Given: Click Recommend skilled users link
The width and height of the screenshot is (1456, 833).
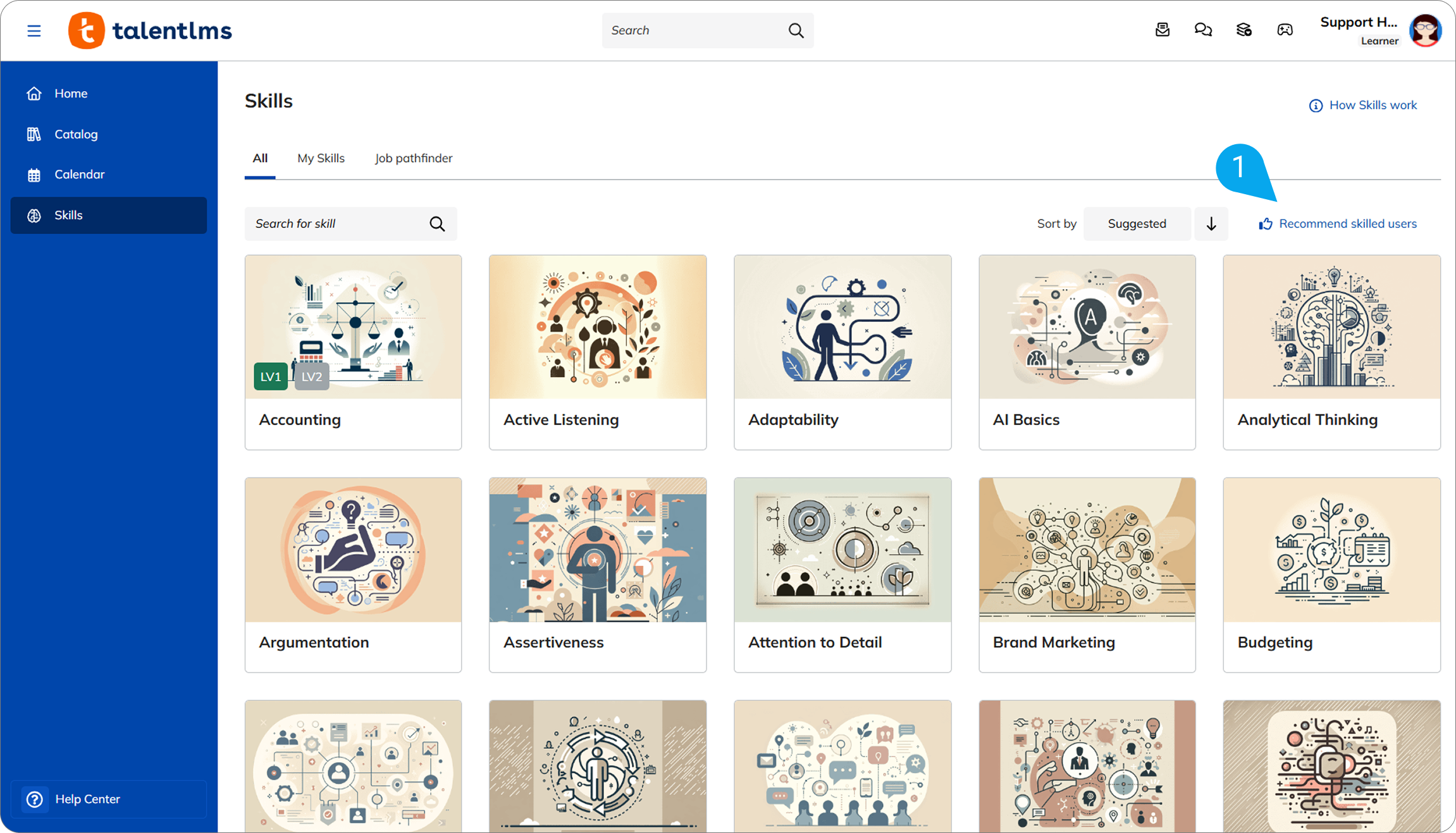Looking at the screenshot, I should tap(1347, 224).
